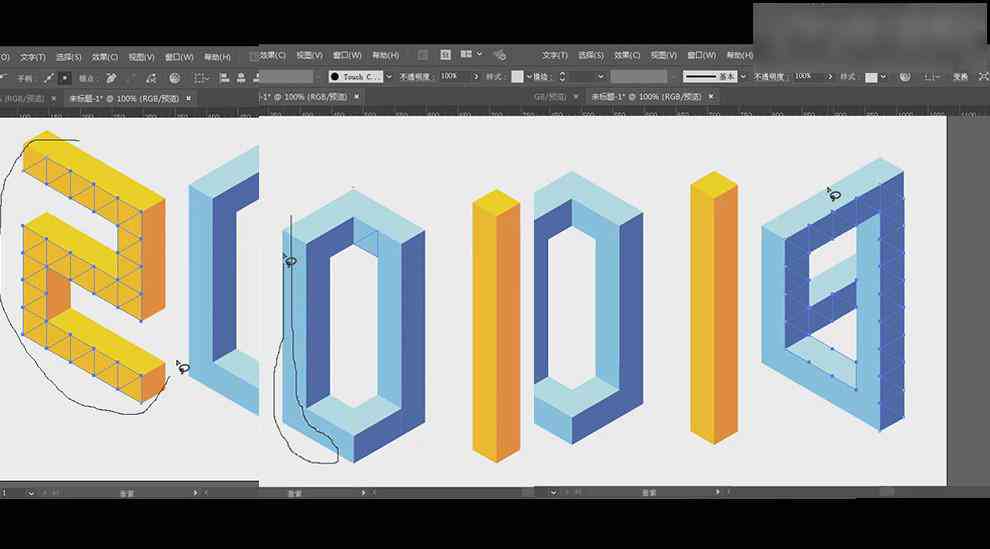Open 帮助(H) menu in right window
The height and width of the screenshot is (549, 990).
click(739, 56)
